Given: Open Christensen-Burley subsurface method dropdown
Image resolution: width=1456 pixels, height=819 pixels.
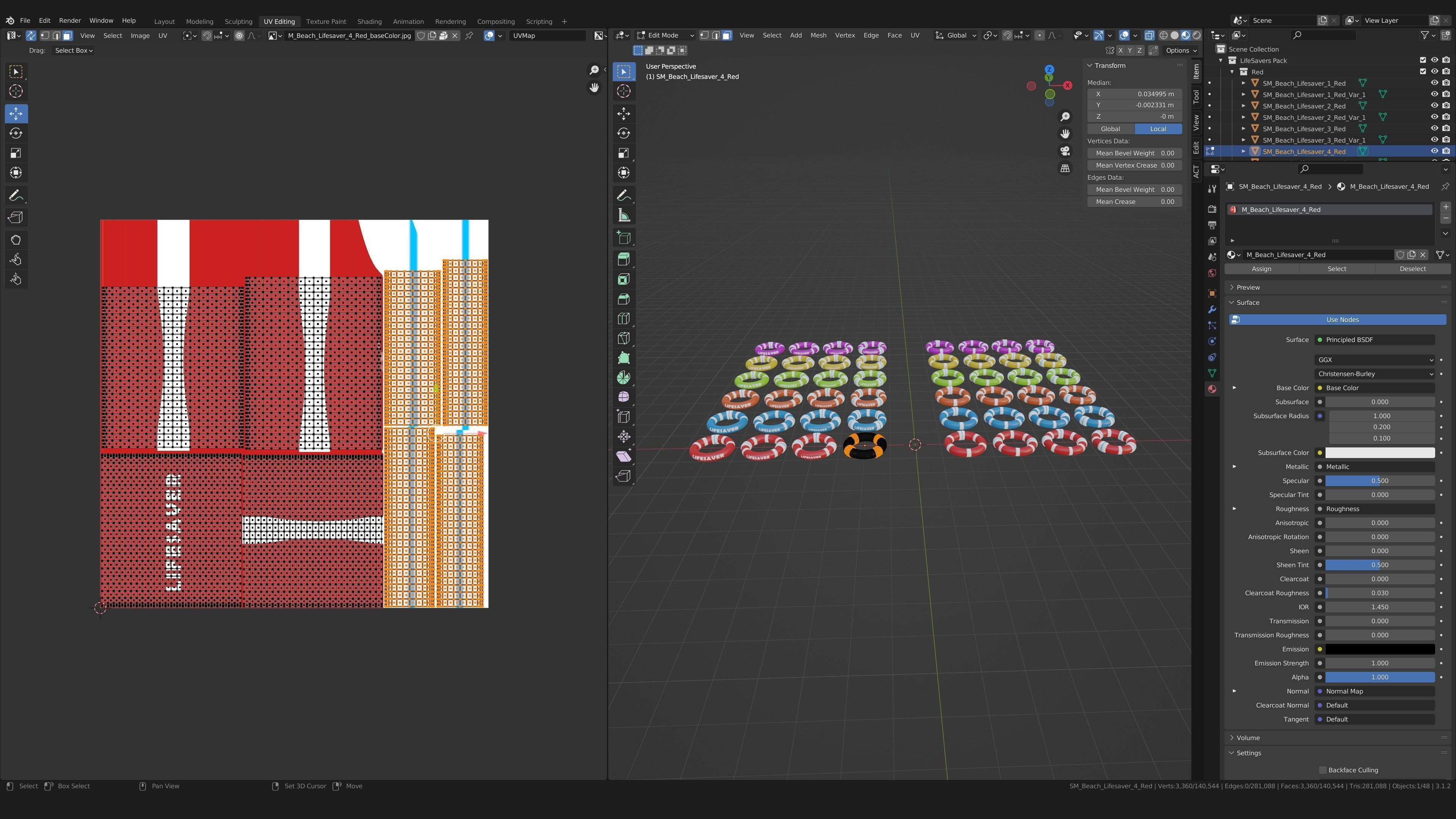Looking at the screenshot, I should tap(1374, 373).
